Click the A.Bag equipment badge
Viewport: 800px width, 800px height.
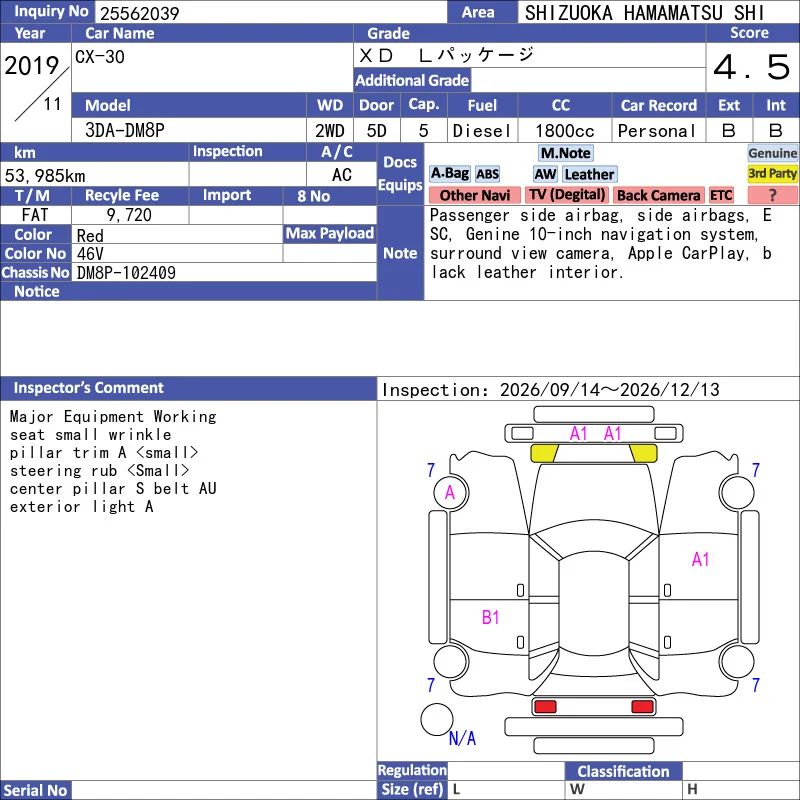coord(449,174)
